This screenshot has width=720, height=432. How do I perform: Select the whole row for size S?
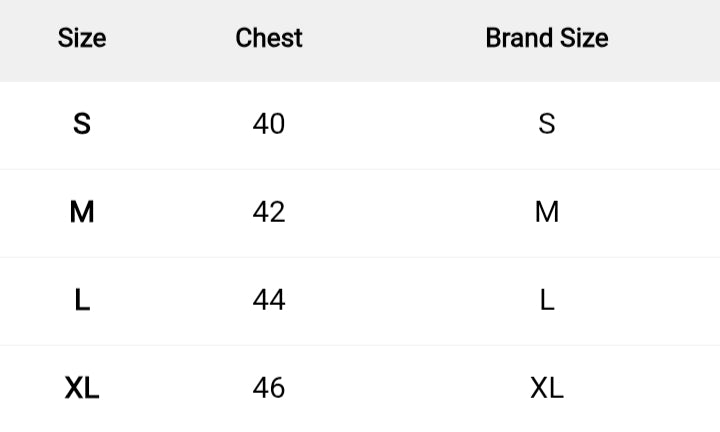click(x=400, y=125)
